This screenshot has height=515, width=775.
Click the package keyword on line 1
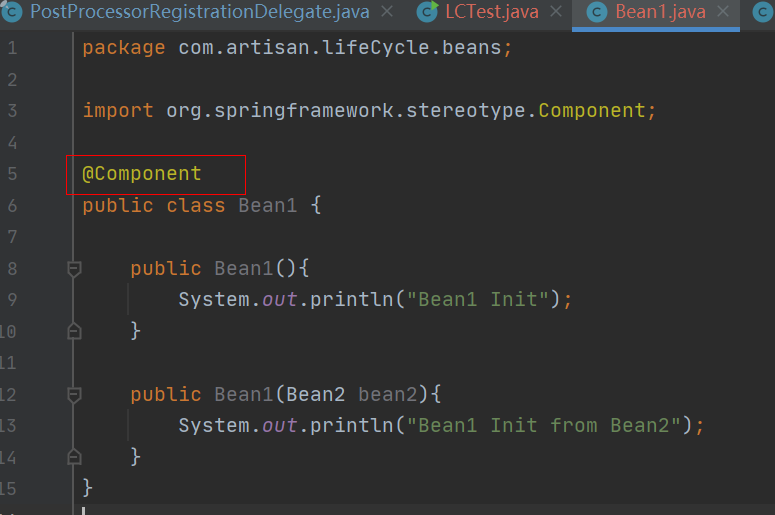124,48
